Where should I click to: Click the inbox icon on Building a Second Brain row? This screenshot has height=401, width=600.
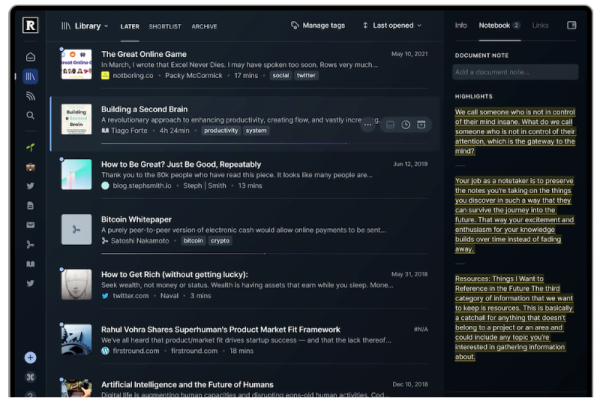[x=390, y=125]
